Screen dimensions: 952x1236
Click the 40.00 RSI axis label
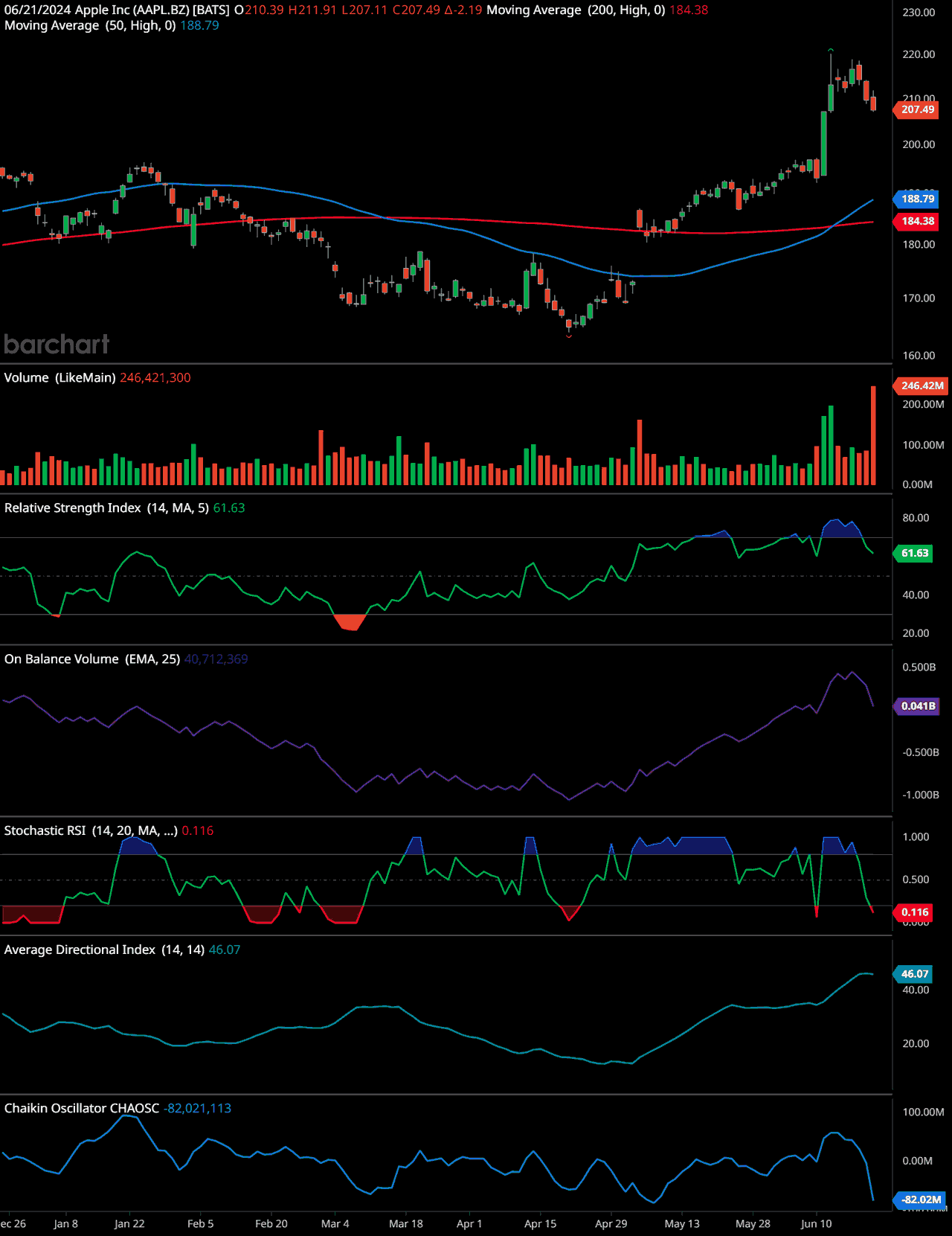click(x=916, y=595)
